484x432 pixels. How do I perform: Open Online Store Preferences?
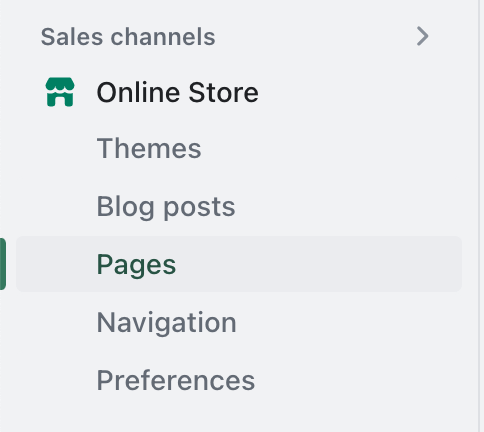tap(176, 380)
